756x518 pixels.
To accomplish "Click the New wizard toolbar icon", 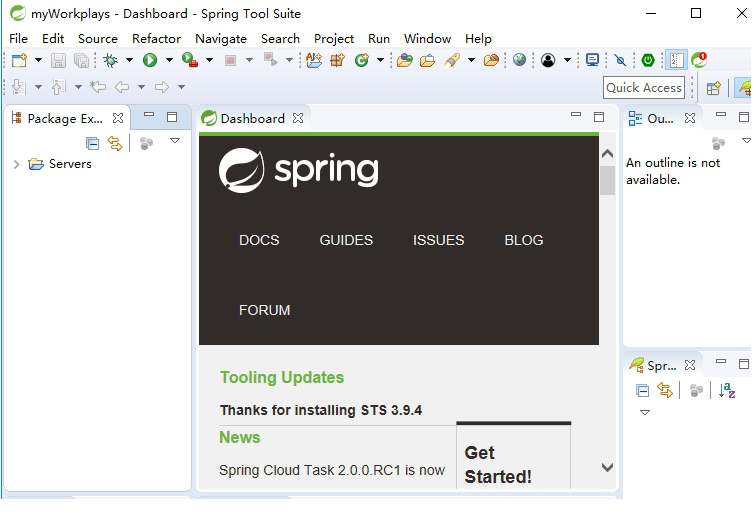I will point(20,60).
